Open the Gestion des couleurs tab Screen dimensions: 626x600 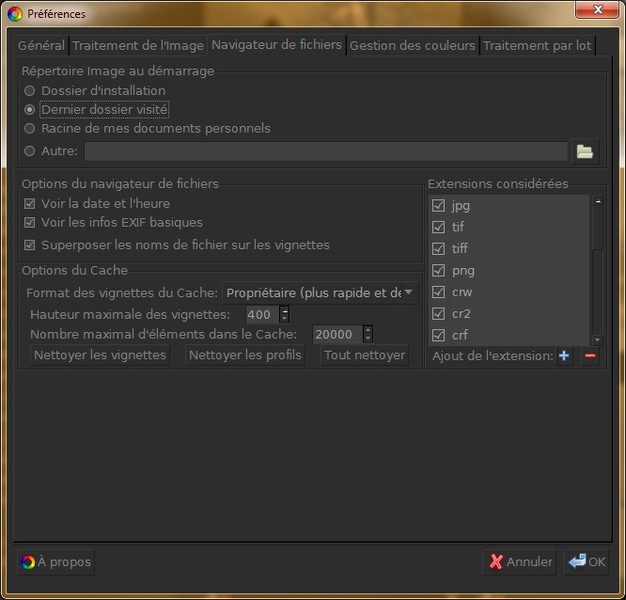(x=413, y=46)
